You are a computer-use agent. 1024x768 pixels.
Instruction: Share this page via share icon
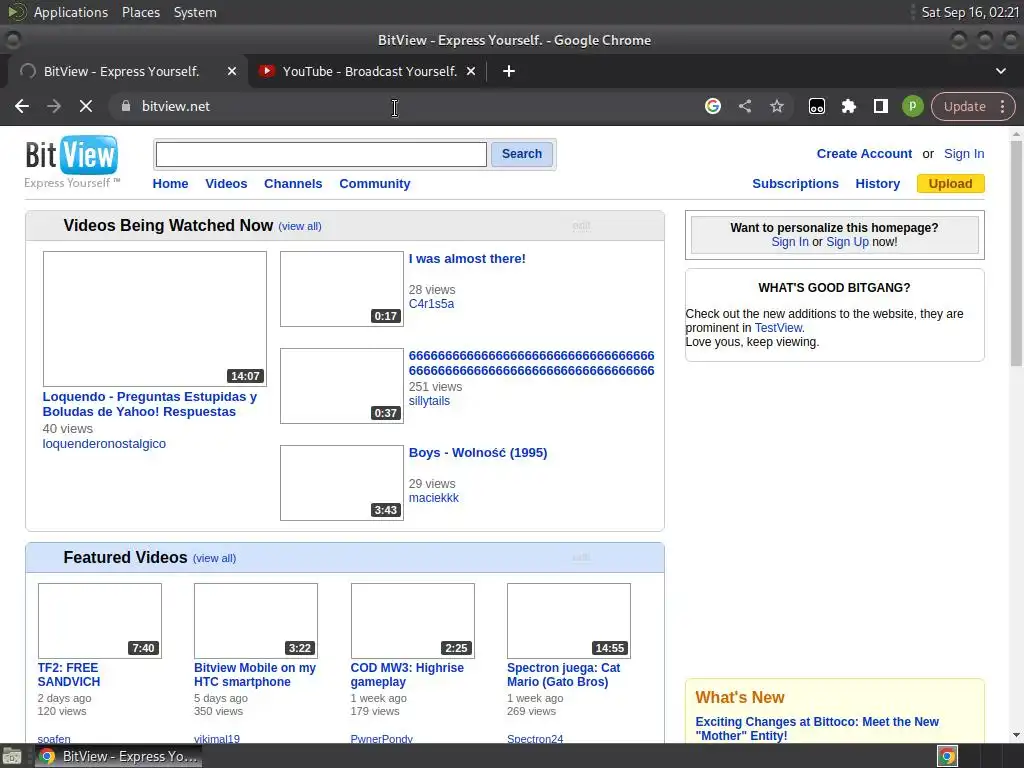tap(745, 106)
